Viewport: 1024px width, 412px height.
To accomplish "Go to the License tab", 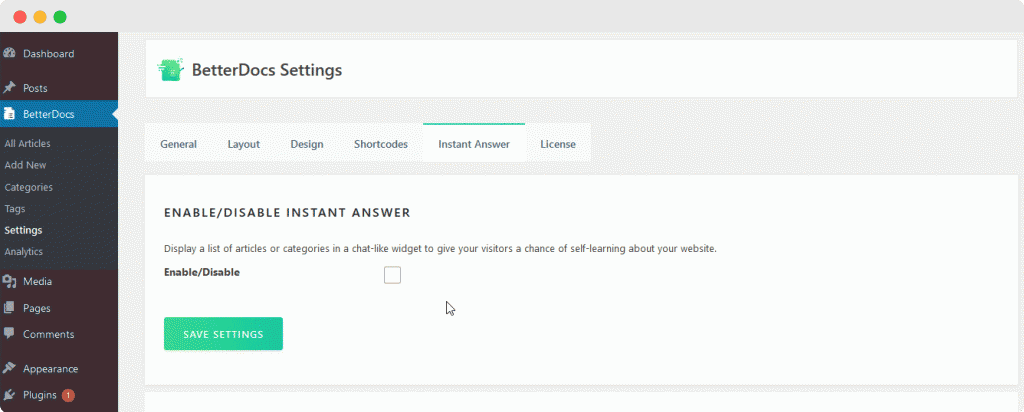I will pos(558,144).
